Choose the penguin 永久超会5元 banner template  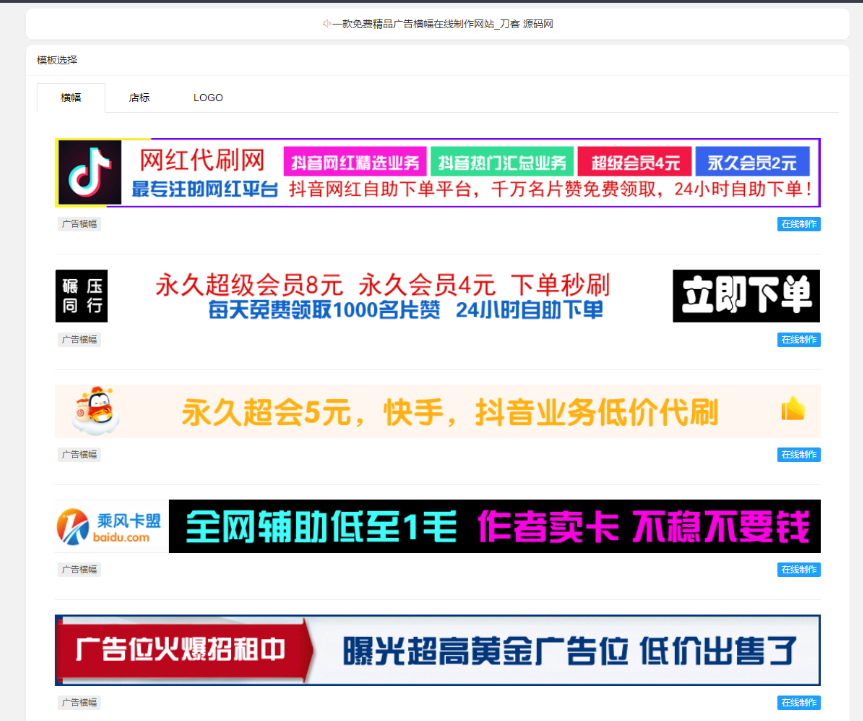(x=438, y=412)
